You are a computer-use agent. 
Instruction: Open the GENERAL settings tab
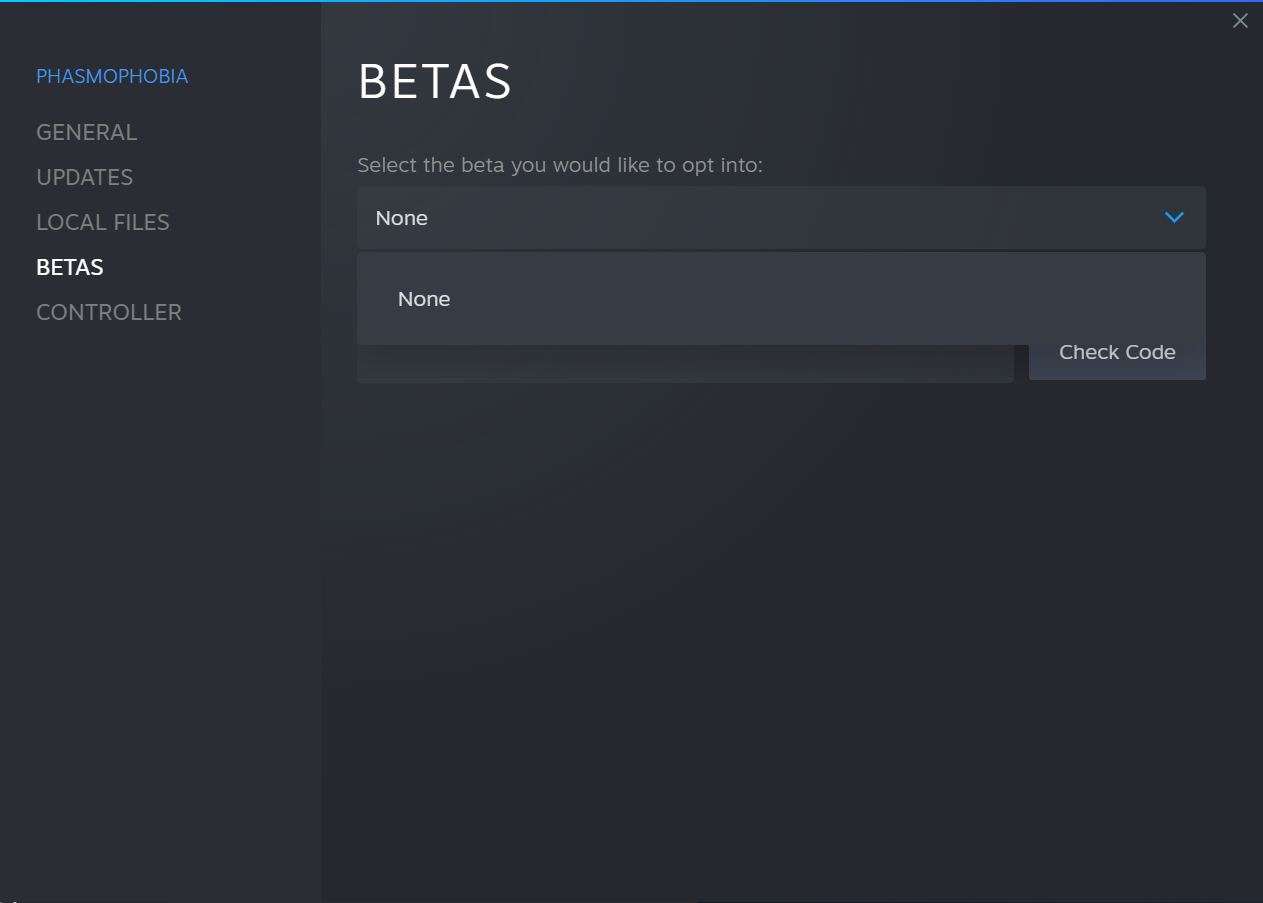tap(86, 132)
